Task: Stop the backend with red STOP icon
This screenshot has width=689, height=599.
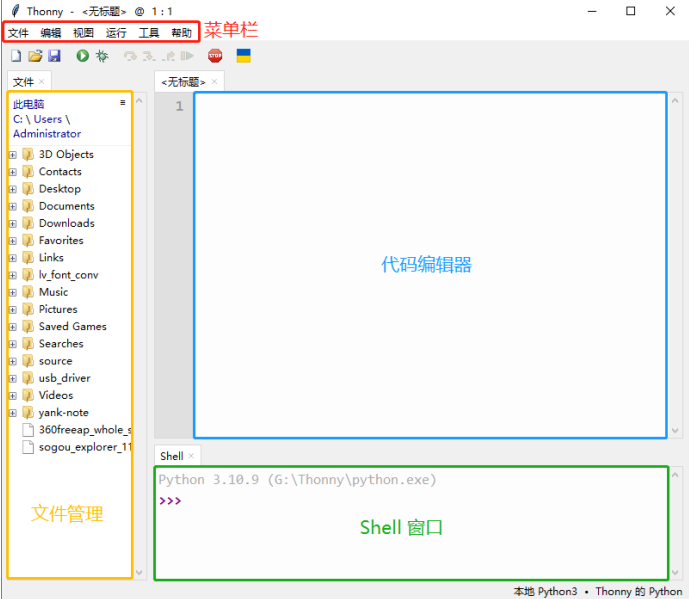Action: (215, 57)
